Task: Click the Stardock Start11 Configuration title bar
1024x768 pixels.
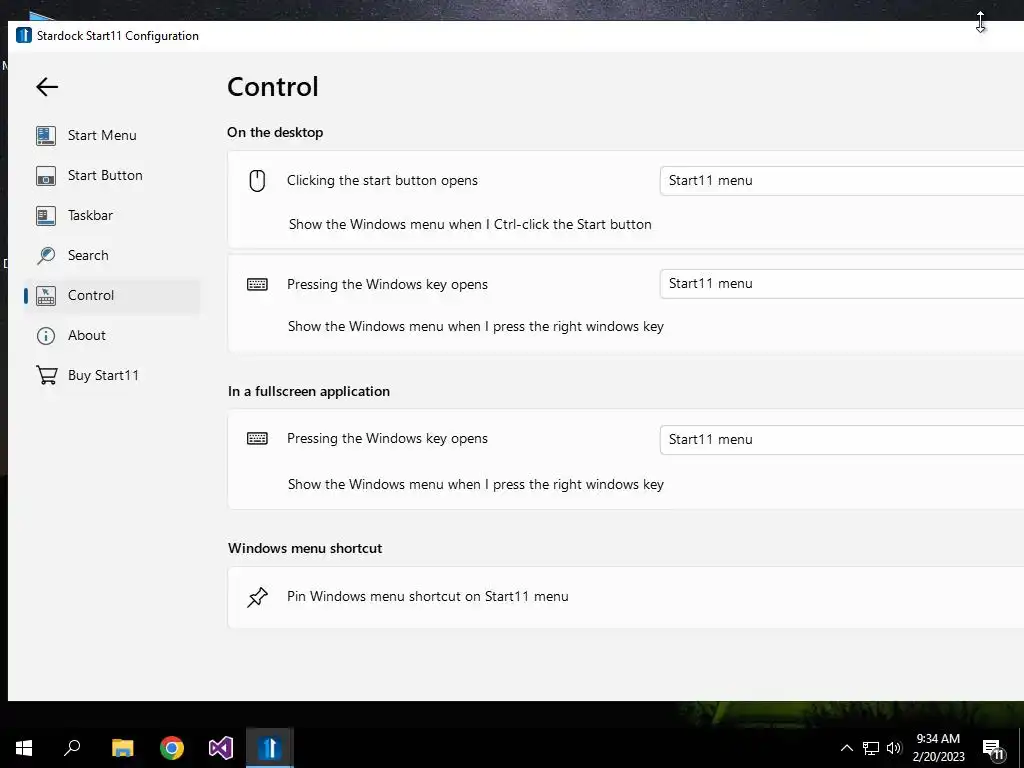Action: (516, 36)
